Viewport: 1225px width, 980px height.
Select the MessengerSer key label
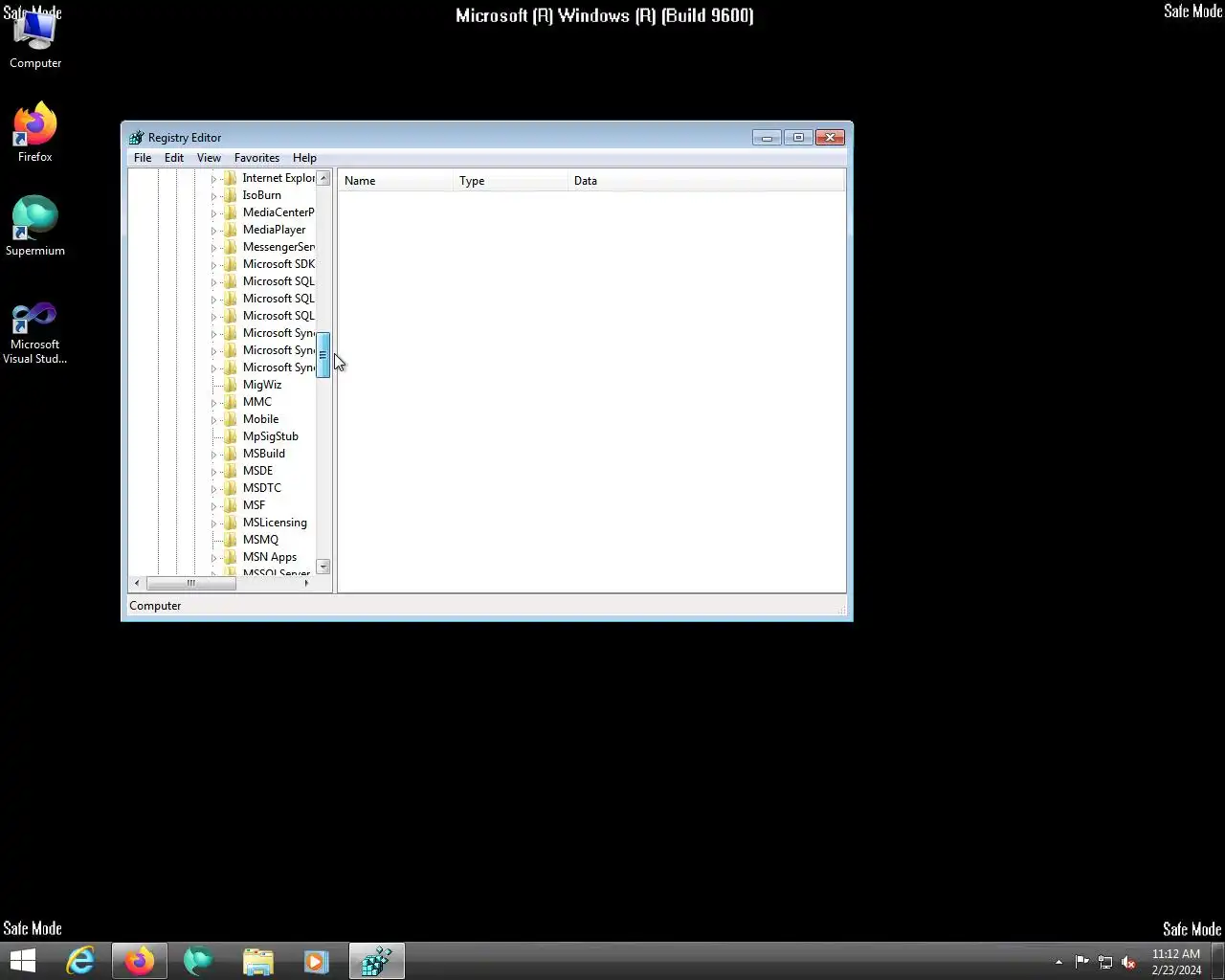[278, 247]
